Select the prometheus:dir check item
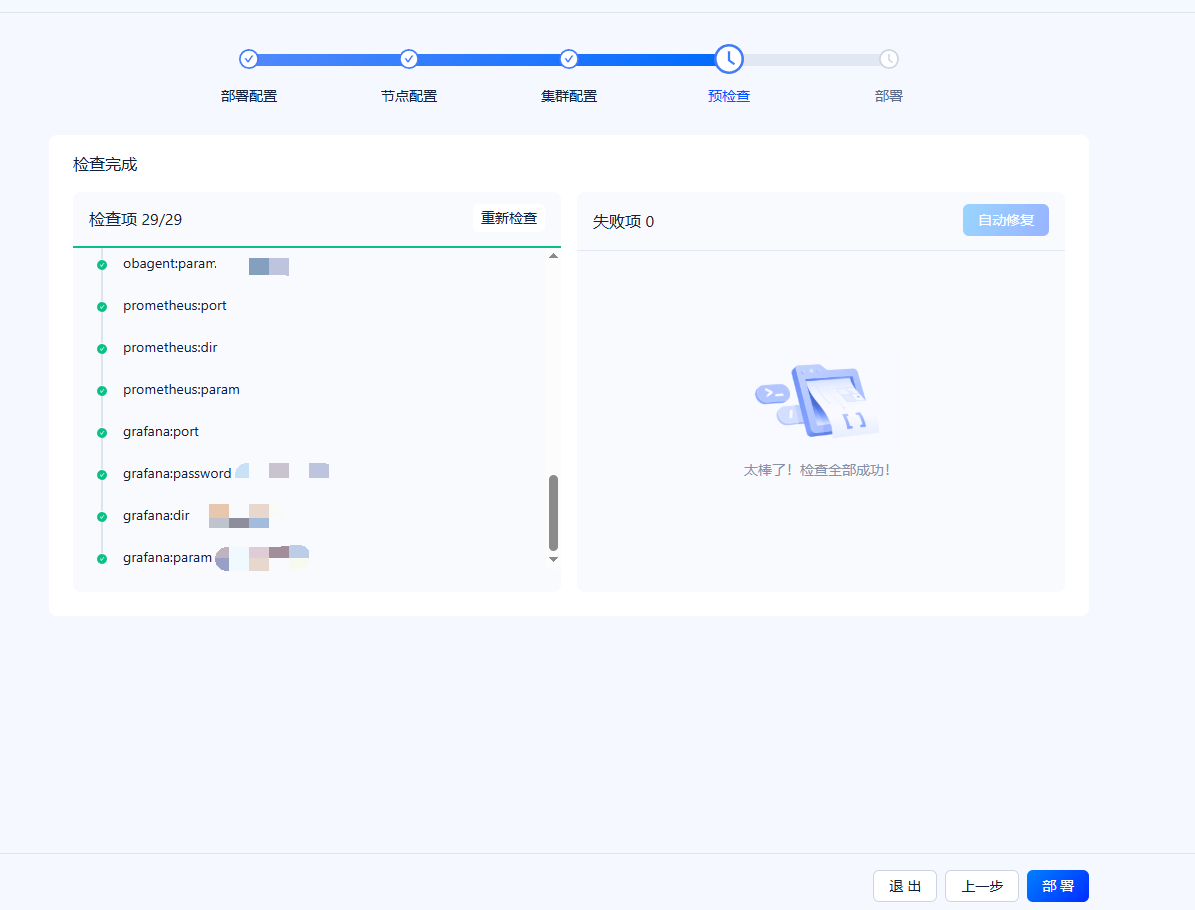 pos(170,348)
